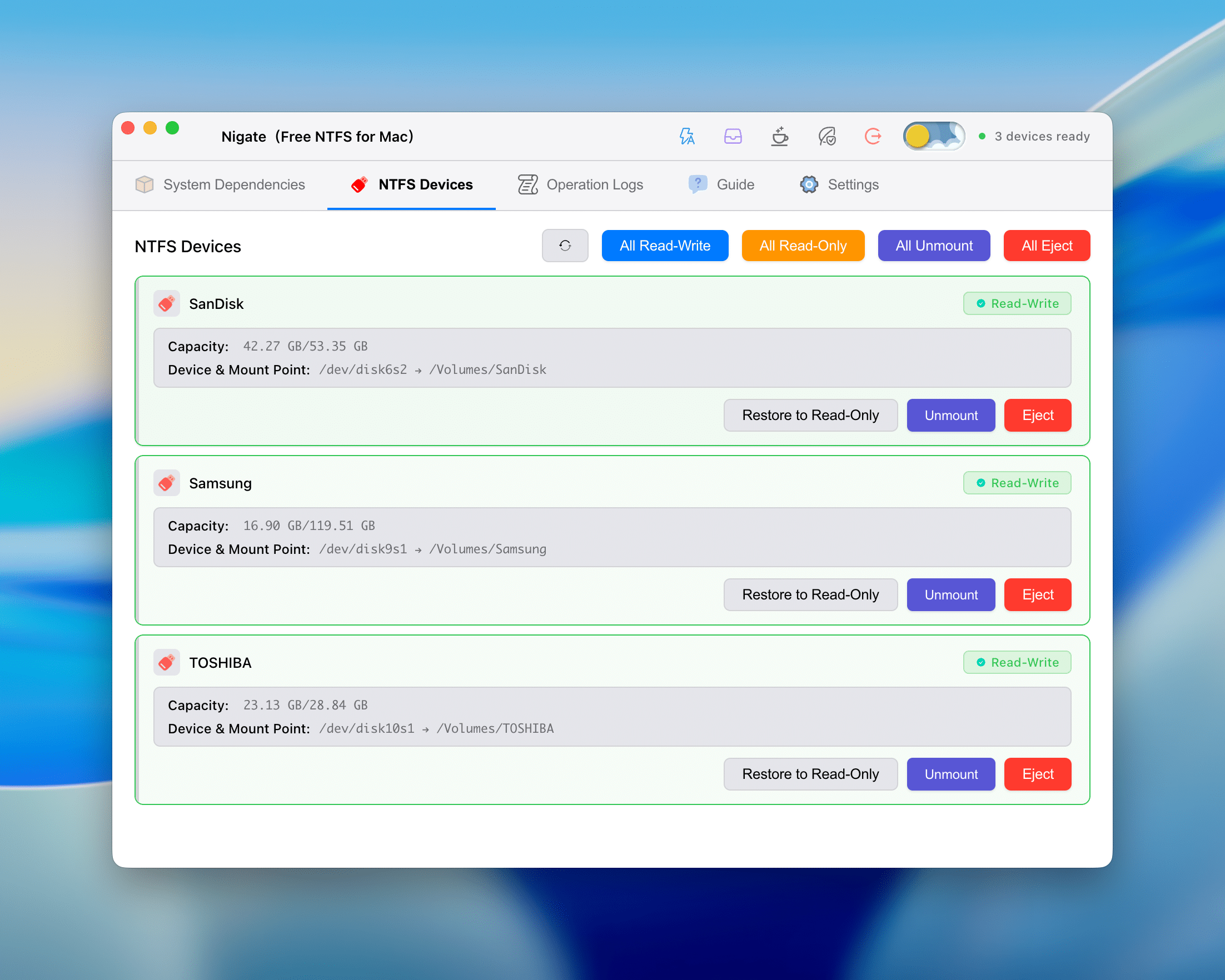The height and width of the screenshot is (980, 1225).
Task: Click the language translate icon in title bar
Action: (687, 136)
